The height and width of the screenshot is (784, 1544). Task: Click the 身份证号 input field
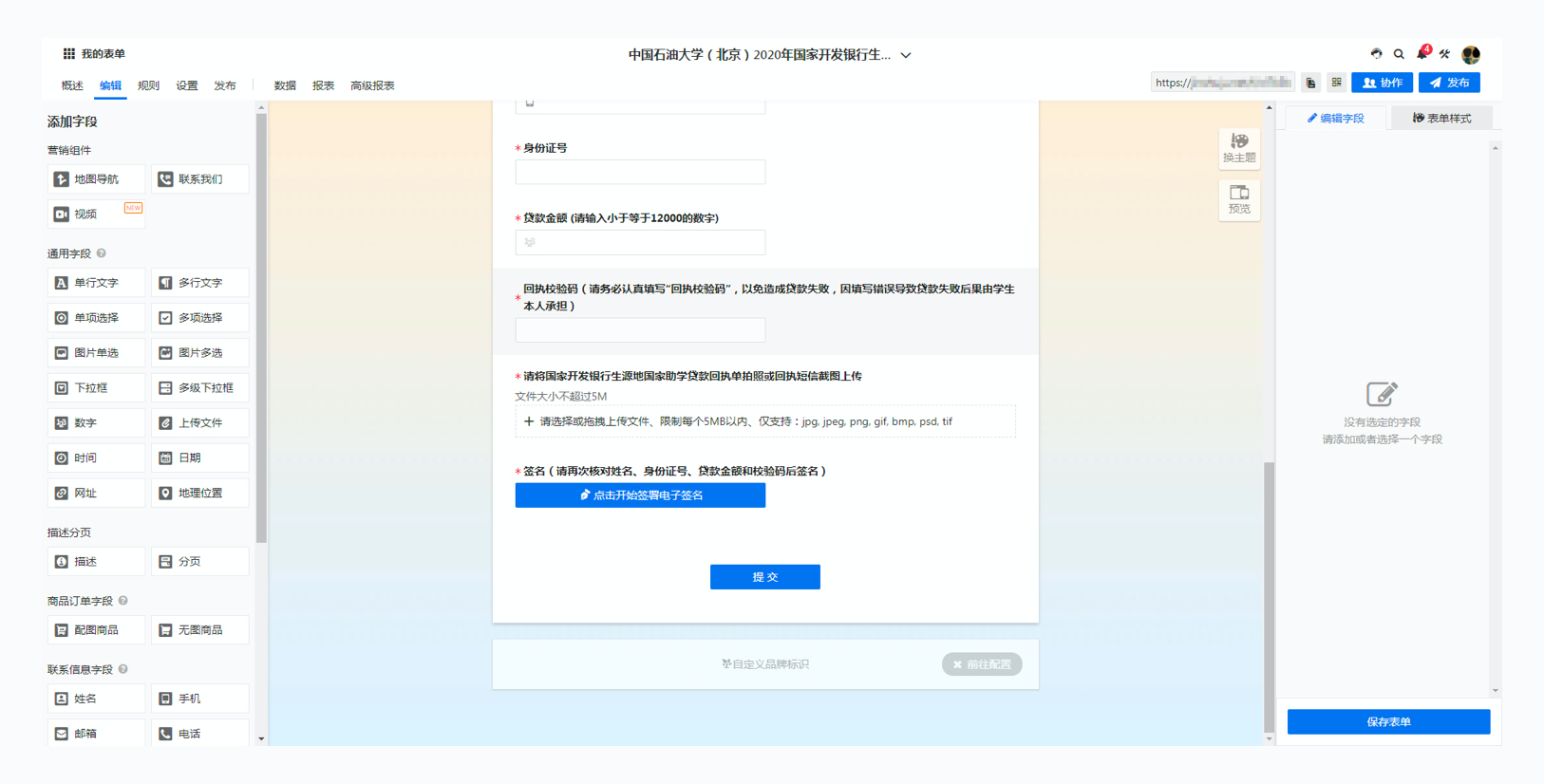(640, 172)
